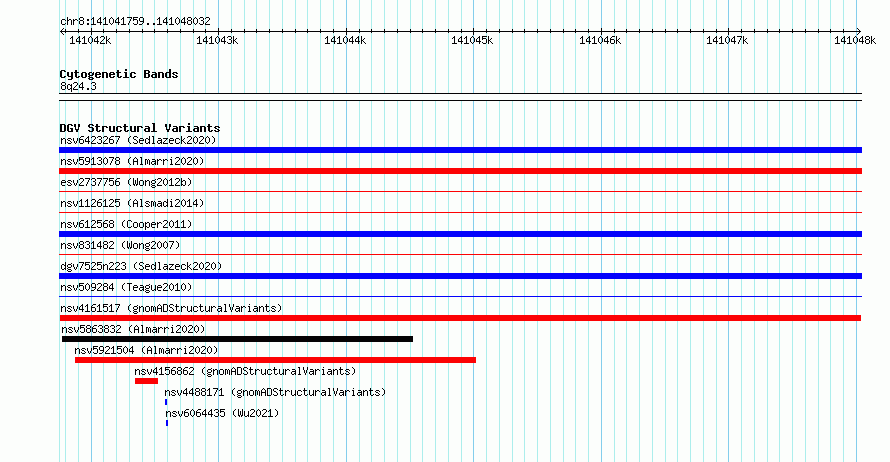Click the red bar of nsv5913078
Screen dimensions: 890x462
pyautogui.click(x=460, y=171)
